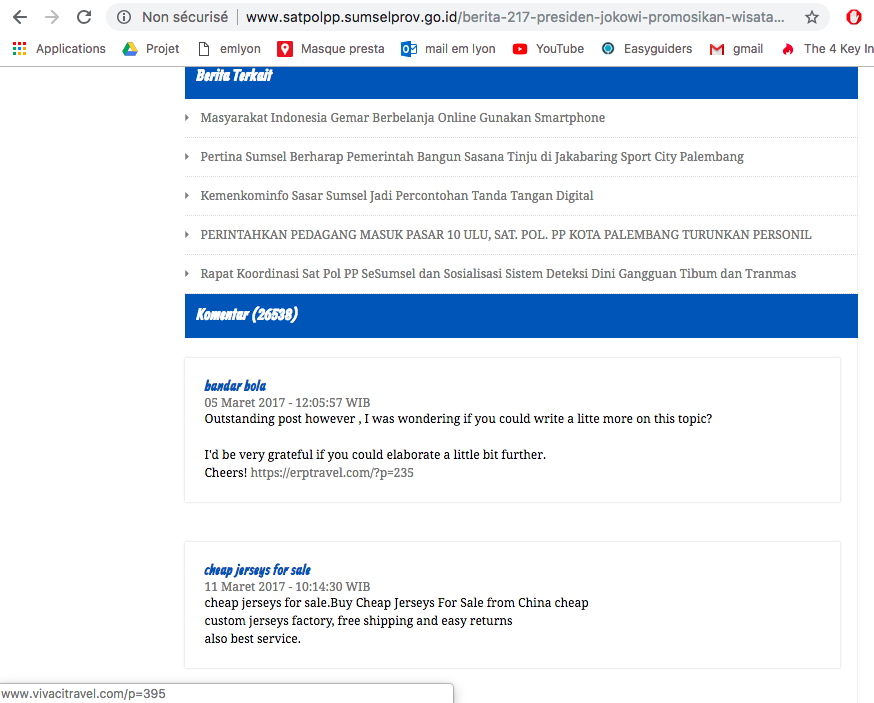Click the 11 Maret 2017 - 10:14:30 WIB timestamp
This screenshot has height=703, width=874.
[287, 586]
